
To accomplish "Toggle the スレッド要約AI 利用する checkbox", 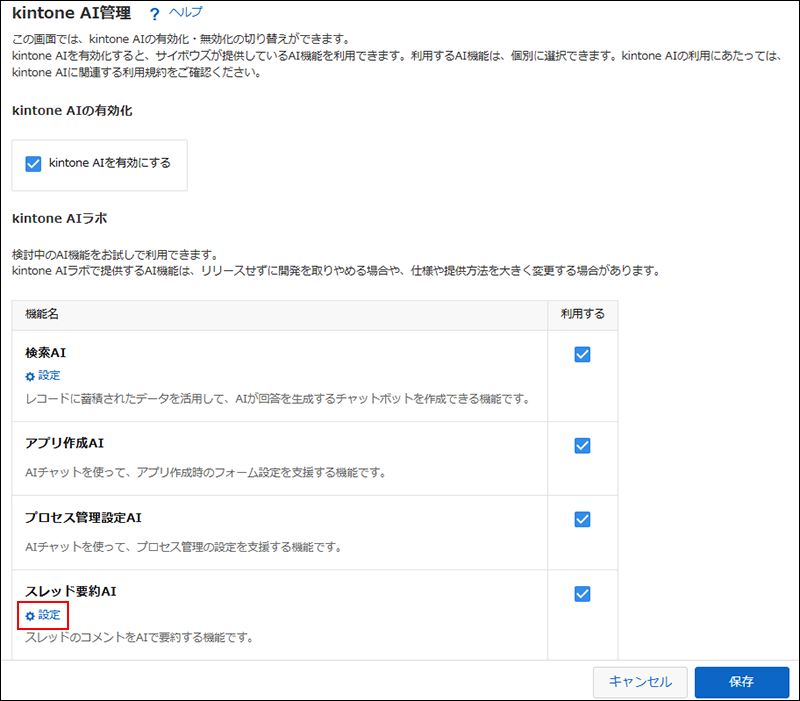I will (582, 593).
